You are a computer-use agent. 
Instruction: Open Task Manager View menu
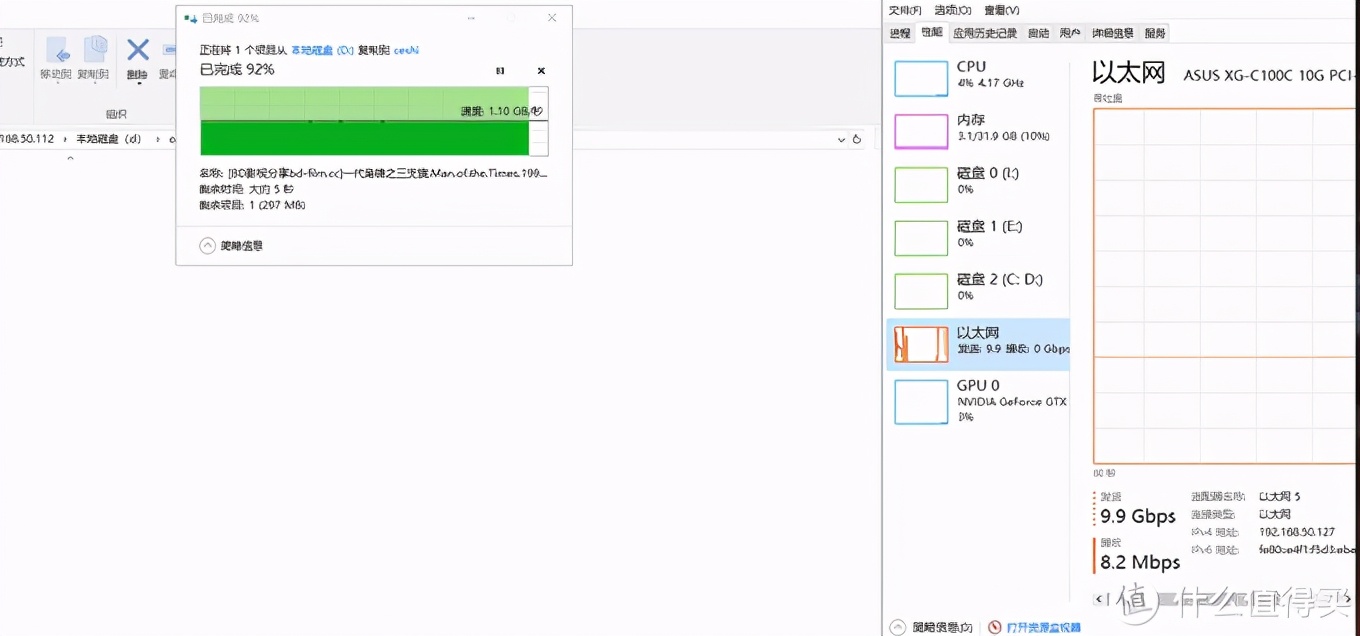click(x=1001, y=10)
